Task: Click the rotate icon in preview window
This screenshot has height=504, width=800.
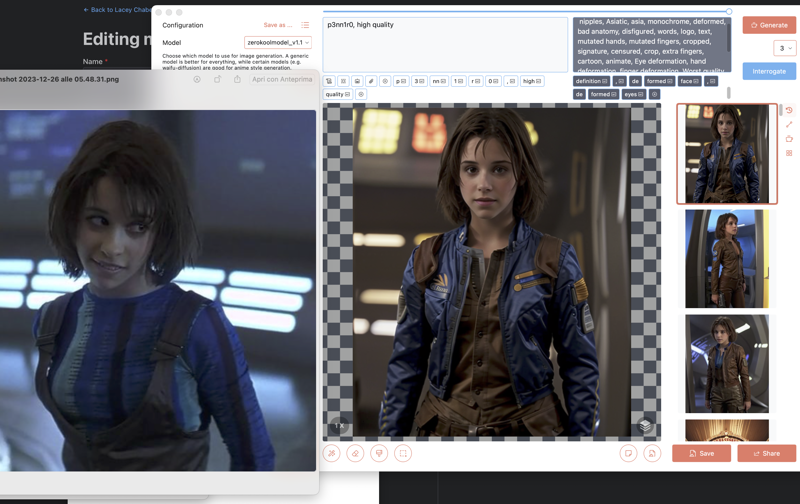Action: (217, 80)
